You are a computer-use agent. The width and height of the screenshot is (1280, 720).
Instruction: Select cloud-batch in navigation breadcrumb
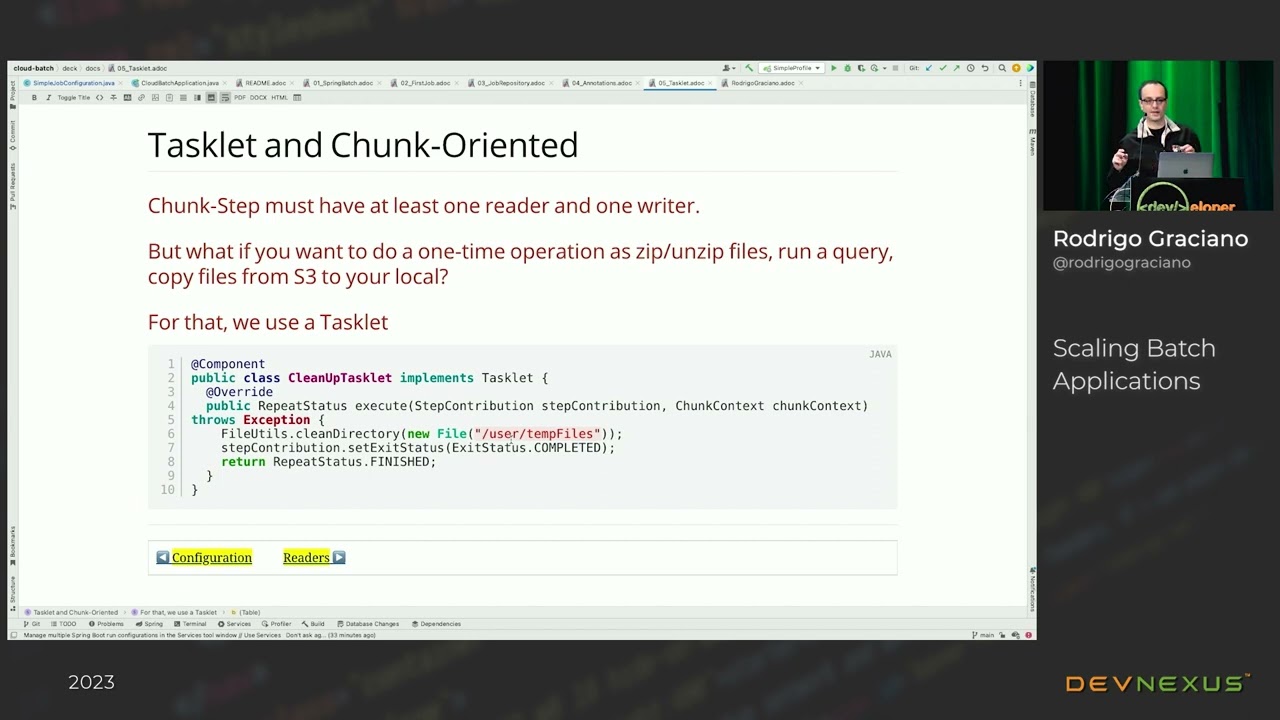[33, 68]
